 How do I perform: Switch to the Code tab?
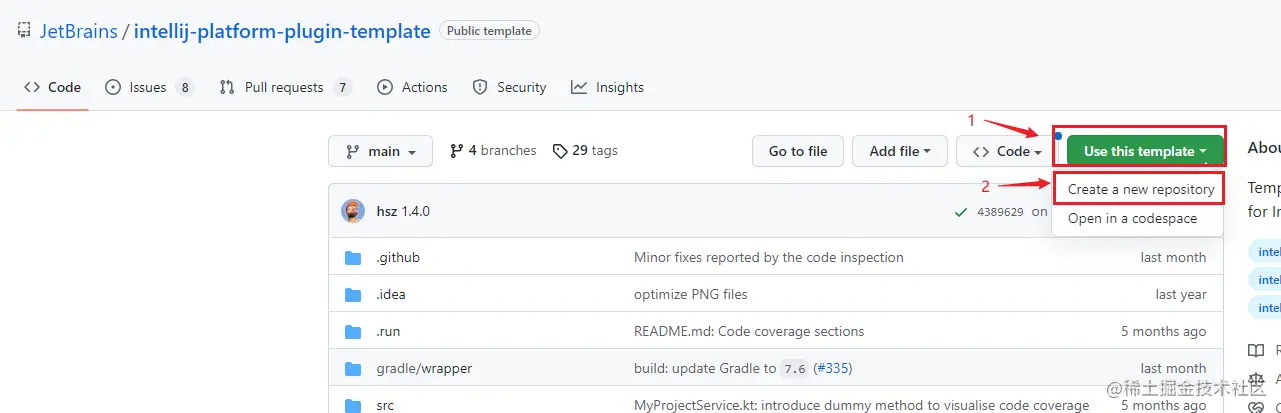(53, 87)
